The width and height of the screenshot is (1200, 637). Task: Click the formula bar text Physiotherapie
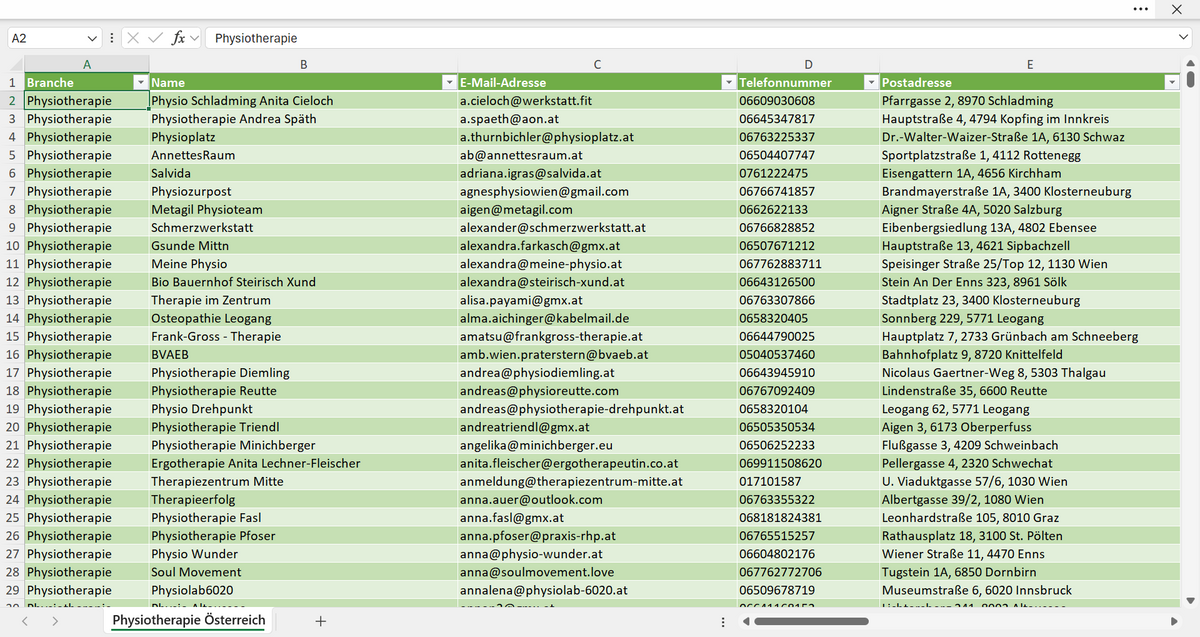click(256, 38)
